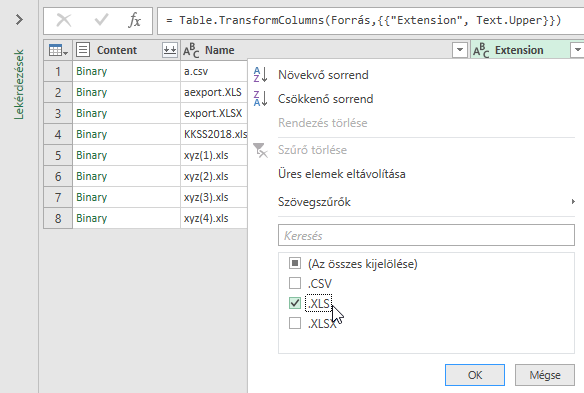The image size is (584, 393).
Task: Click the Mégse cancel button
Action: click(545, 375)
